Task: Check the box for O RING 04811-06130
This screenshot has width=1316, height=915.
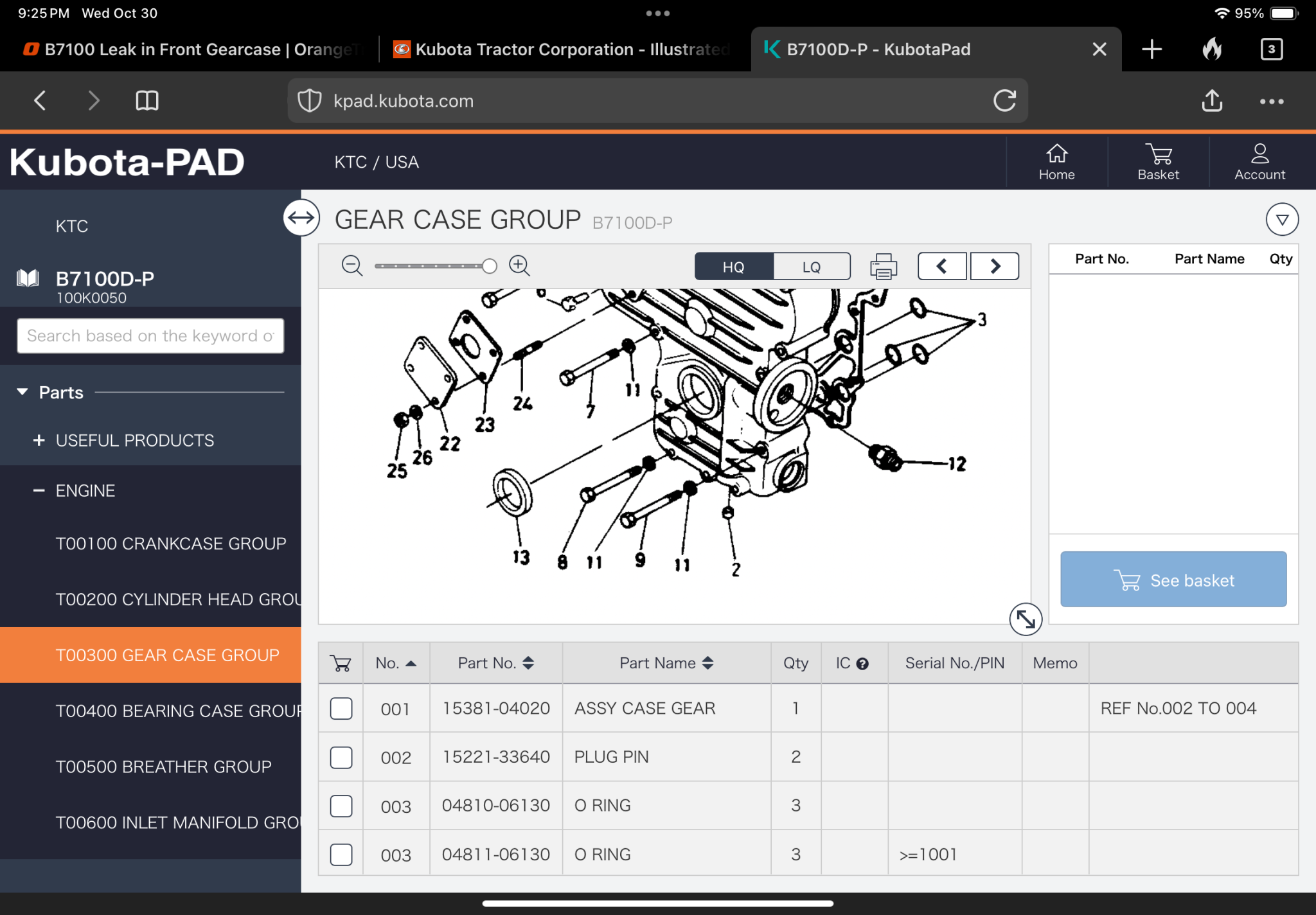Action: [341, 855]
